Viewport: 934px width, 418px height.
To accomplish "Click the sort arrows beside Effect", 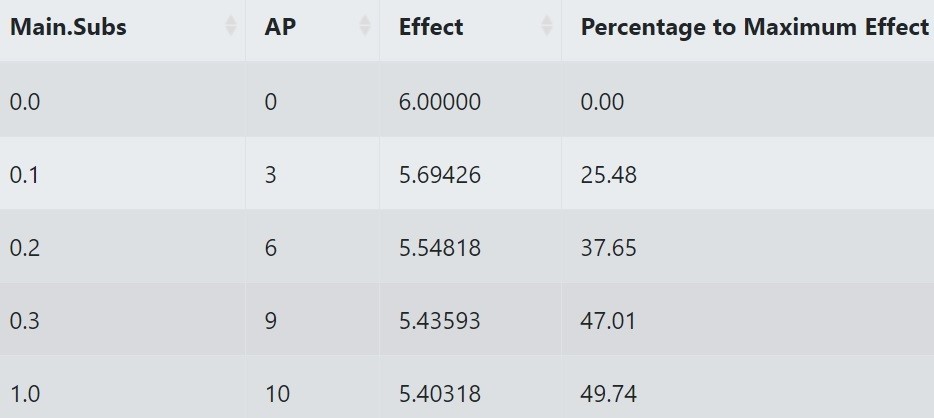I will pos(547,27).
